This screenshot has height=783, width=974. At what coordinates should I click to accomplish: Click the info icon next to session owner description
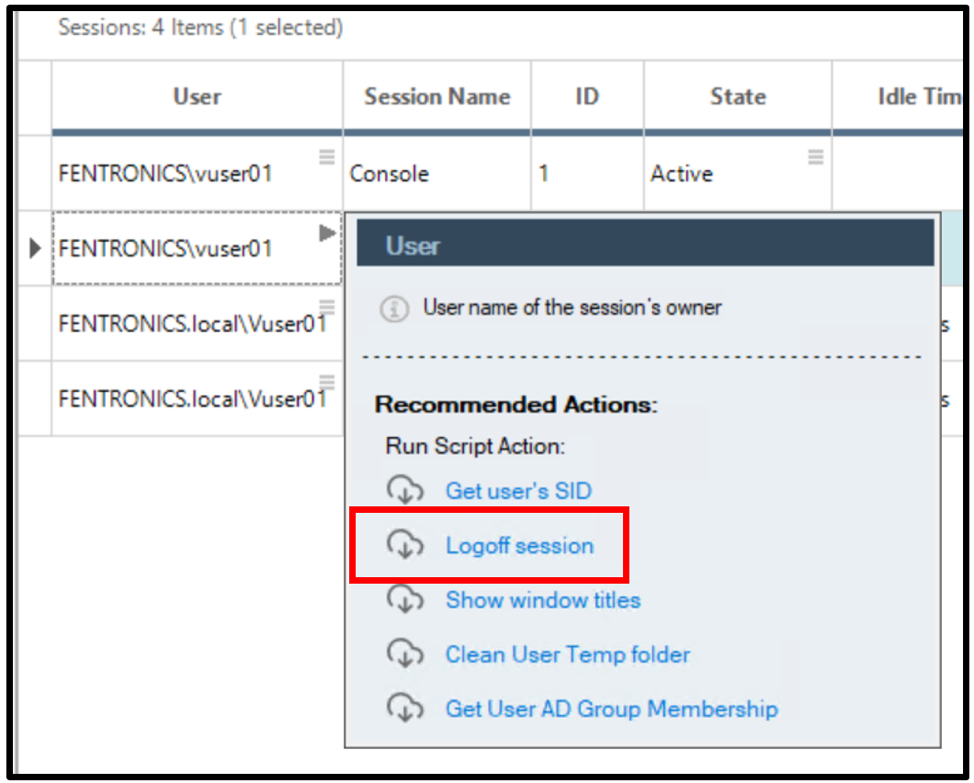[x=394, y=308]
